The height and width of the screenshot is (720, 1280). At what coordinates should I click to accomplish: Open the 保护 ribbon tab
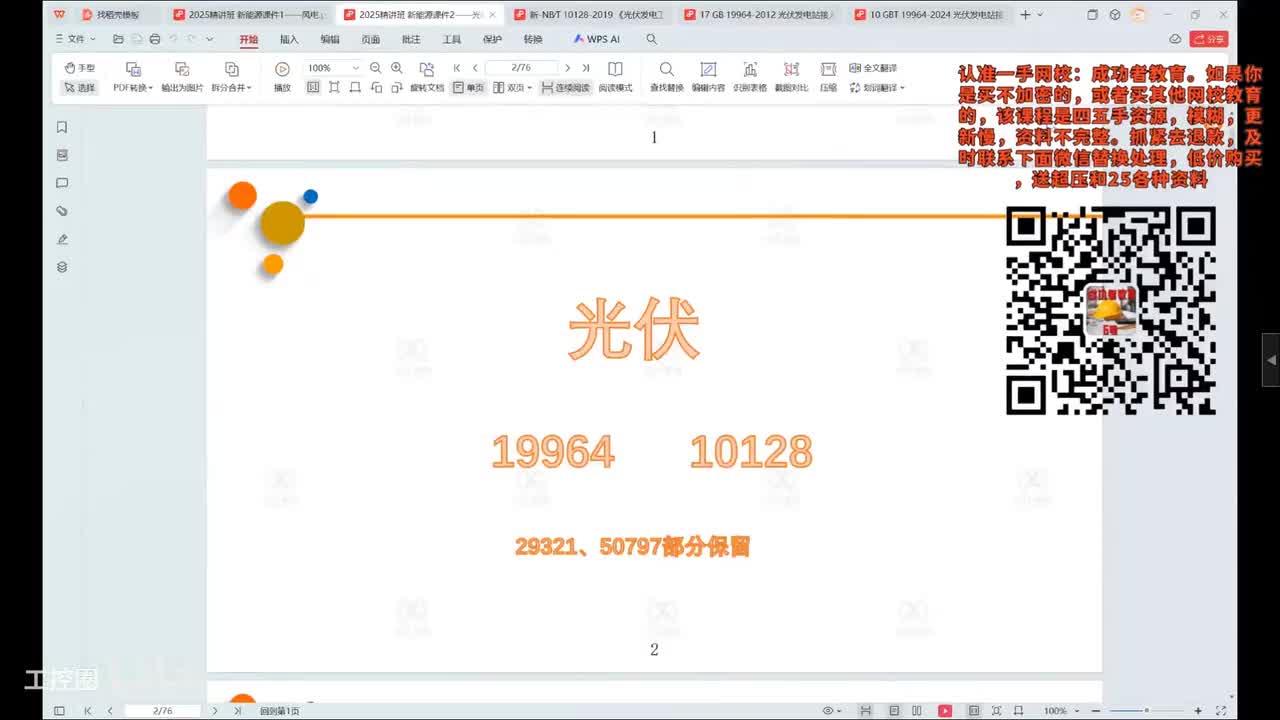pos(492,39)
